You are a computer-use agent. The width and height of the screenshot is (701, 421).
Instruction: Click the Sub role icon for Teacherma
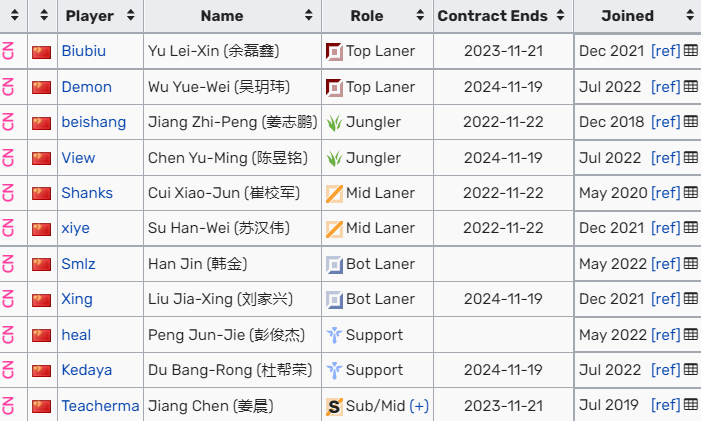point(335,406)
